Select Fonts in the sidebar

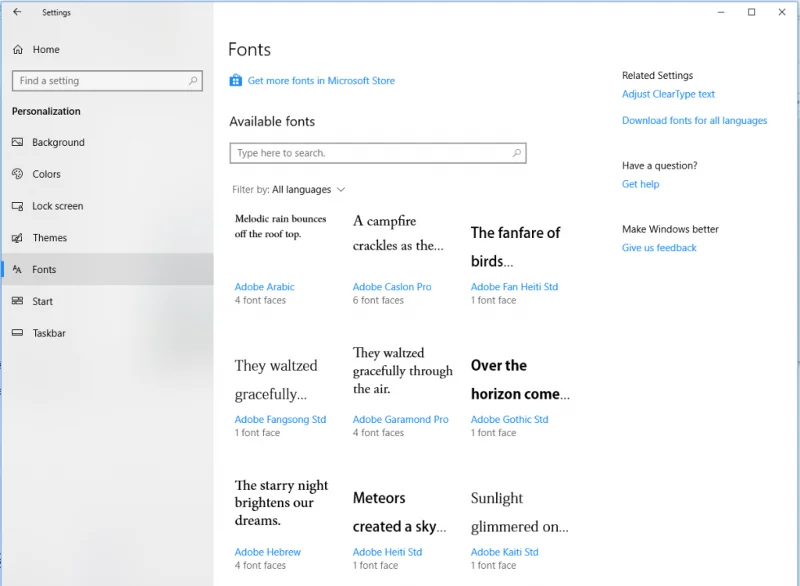coord(108,269)
